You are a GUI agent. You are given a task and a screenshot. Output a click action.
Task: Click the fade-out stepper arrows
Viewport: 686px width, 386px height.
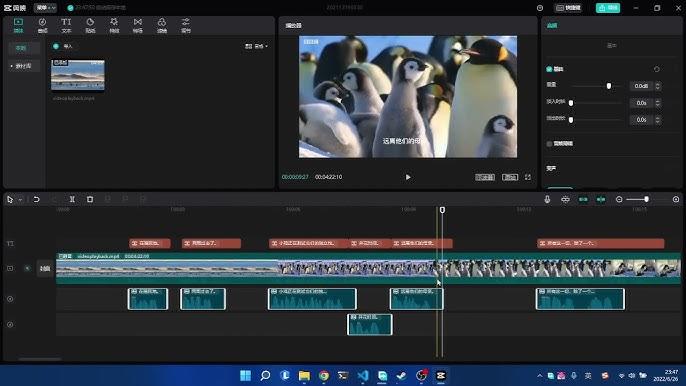(658, 119)
